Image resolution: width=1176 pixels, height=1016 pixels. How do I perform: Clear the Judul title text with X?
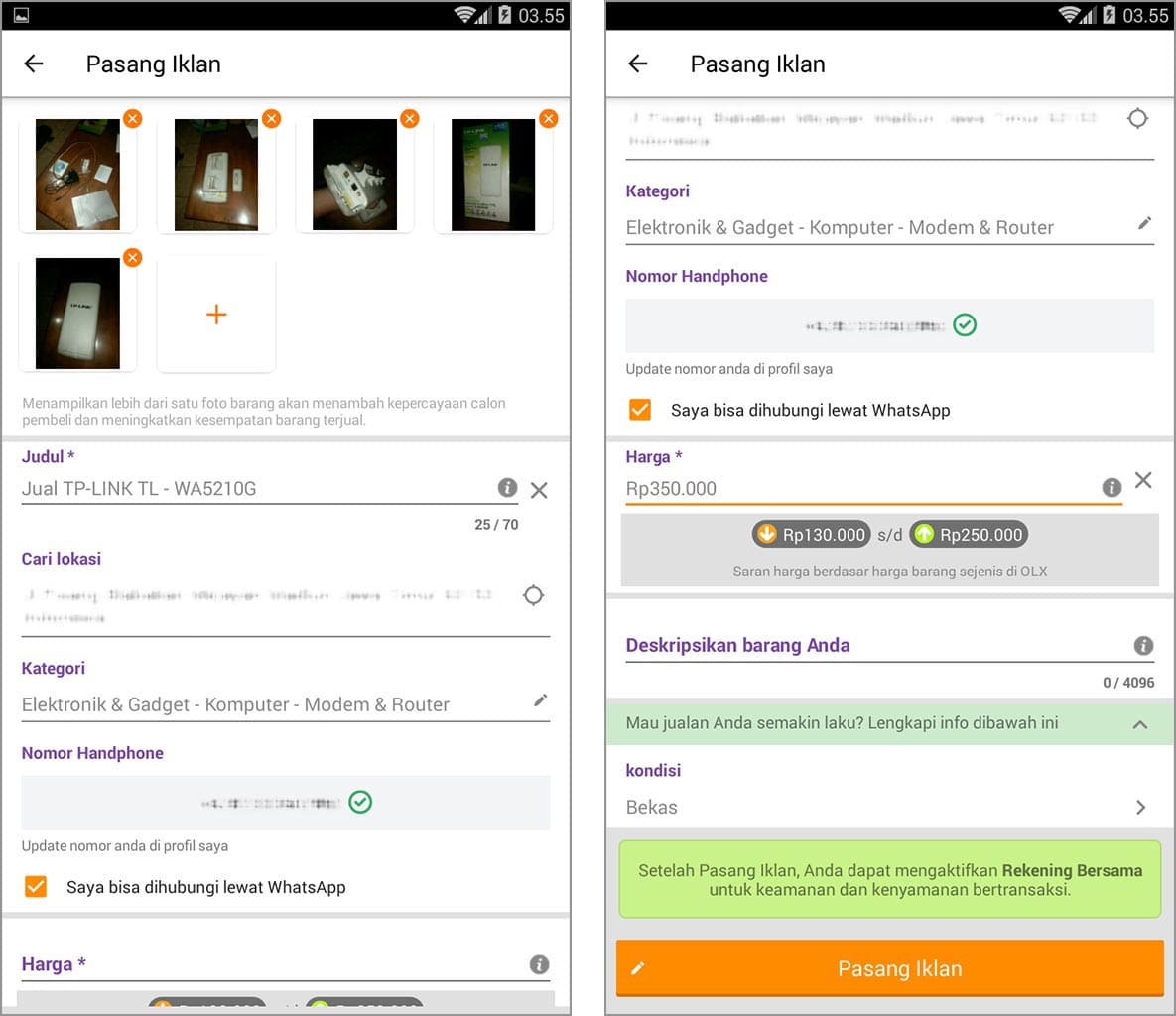[539, 490]
